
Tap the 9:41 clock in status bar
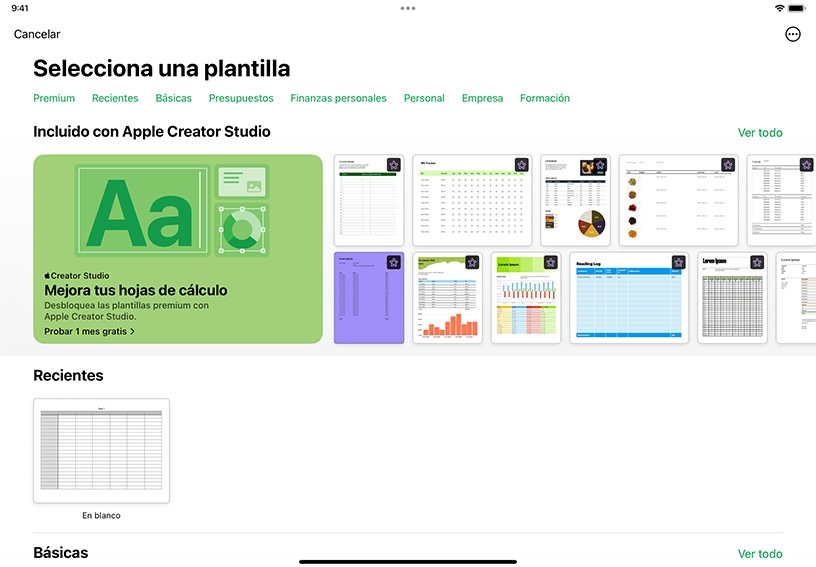[20, 8]
